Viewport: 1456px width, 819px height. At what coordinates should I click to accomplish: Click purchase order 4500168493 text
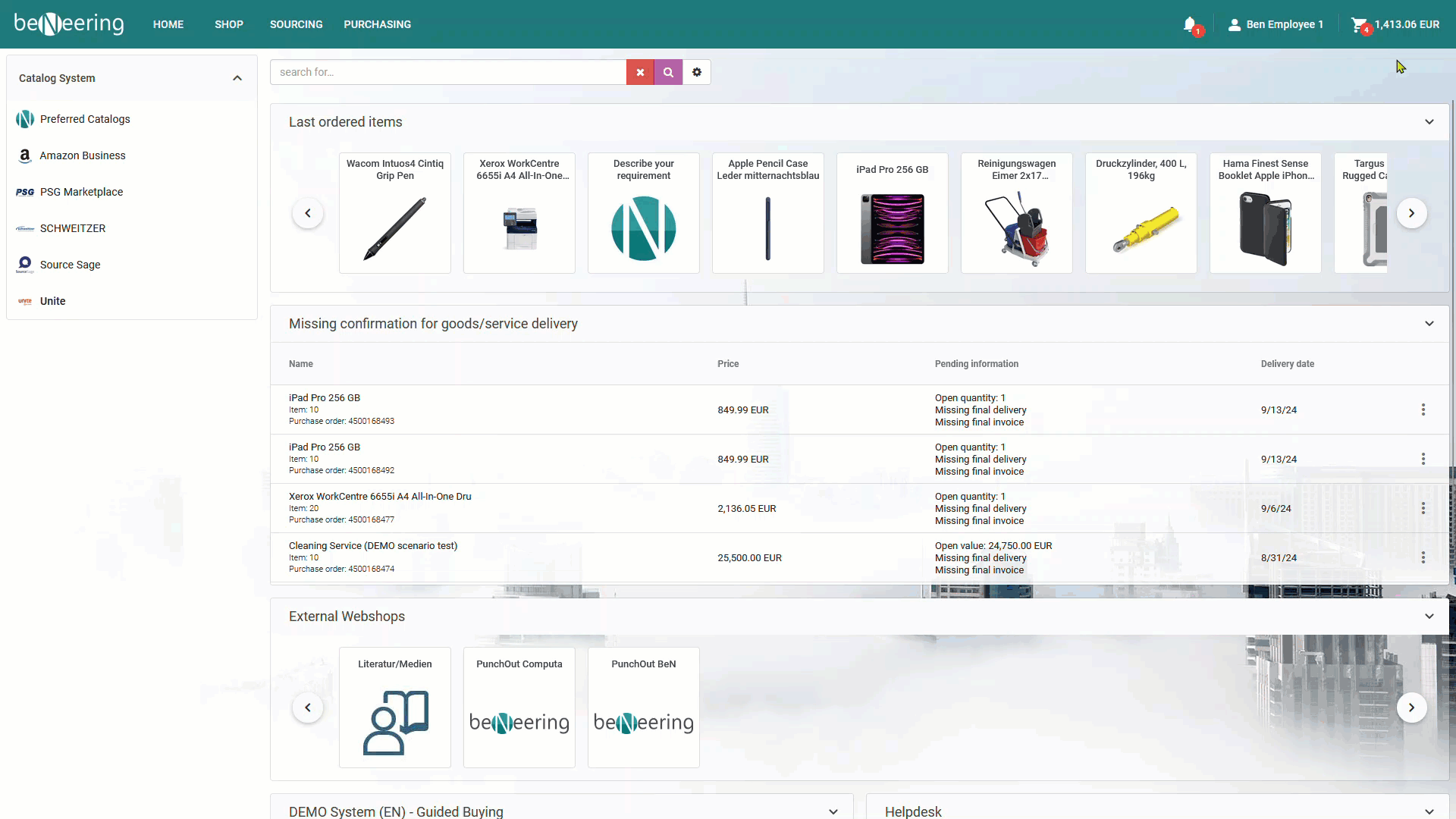[x=341, y=422]
